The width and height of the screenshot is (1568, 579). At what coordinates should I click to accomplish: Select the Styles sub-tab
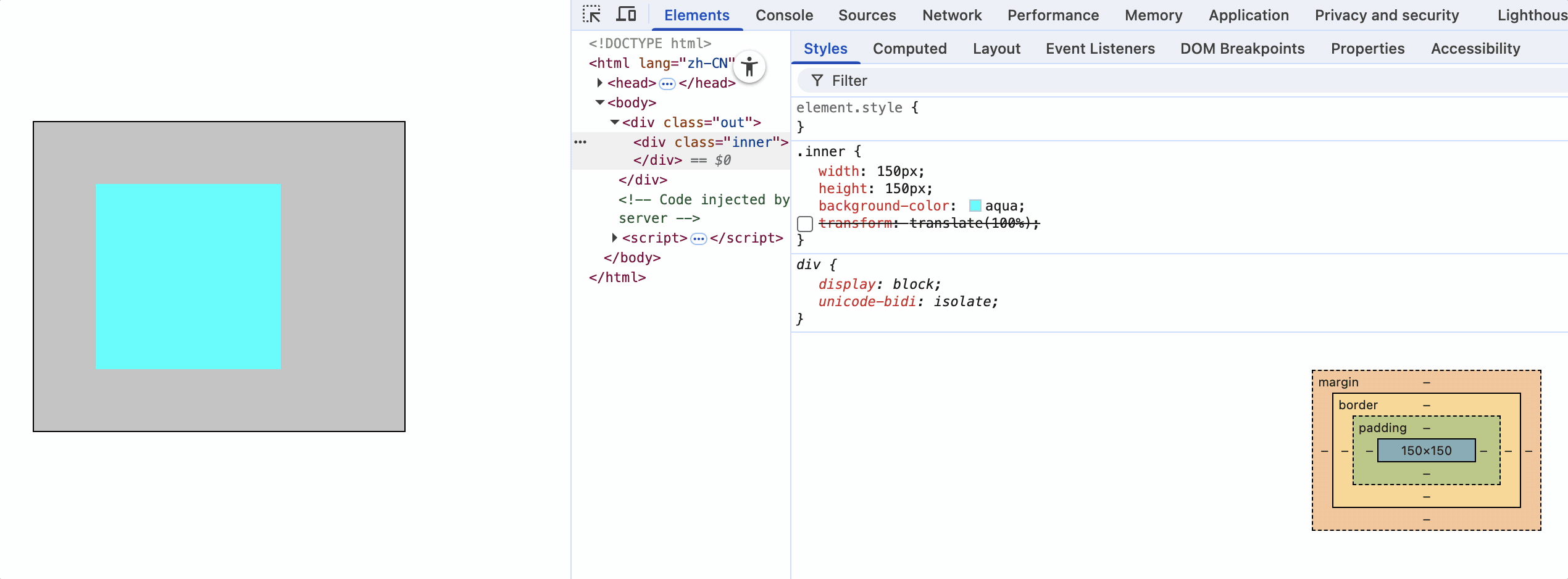pyautogui.click(x=825, y=49)
